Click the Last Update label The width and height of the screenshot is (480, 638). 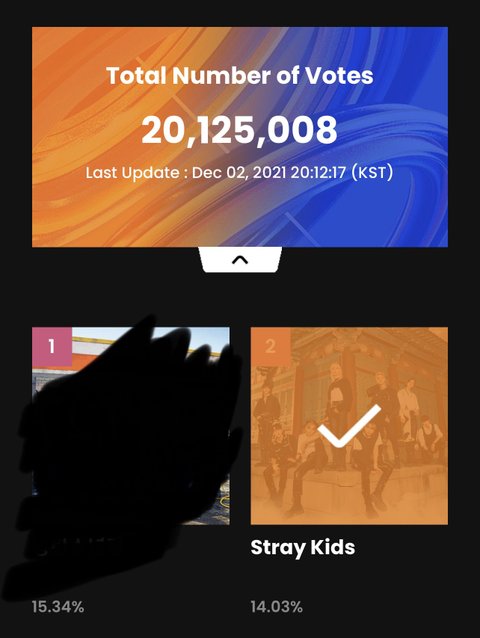133,173
